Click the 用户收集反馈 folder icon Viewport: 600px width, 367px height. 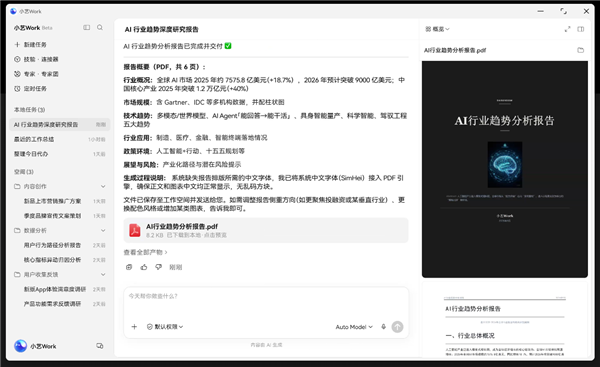click(x=17, y=274)
